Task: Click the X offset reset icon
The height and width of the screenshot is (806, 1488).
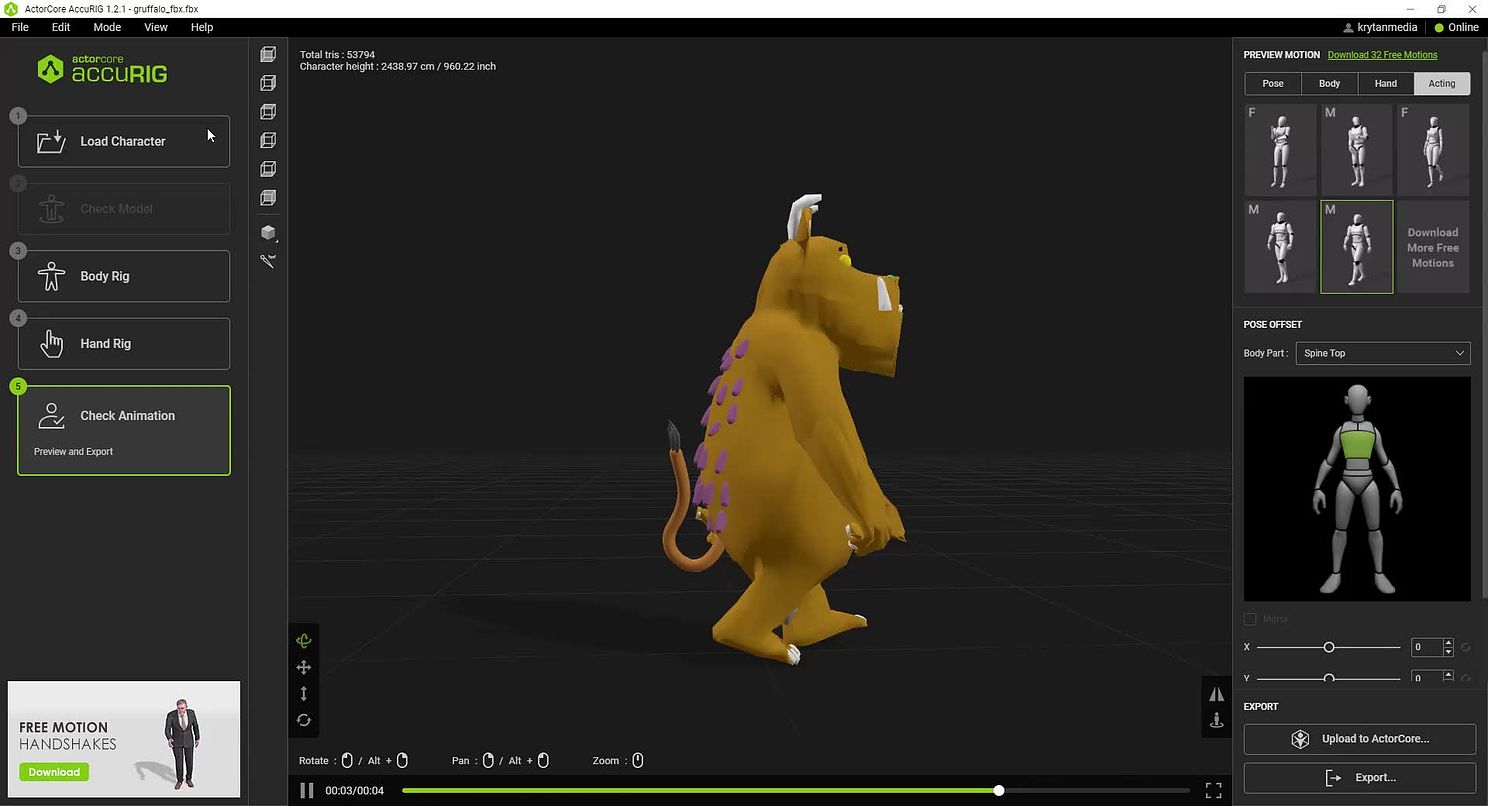Action: pos(1465,647)
